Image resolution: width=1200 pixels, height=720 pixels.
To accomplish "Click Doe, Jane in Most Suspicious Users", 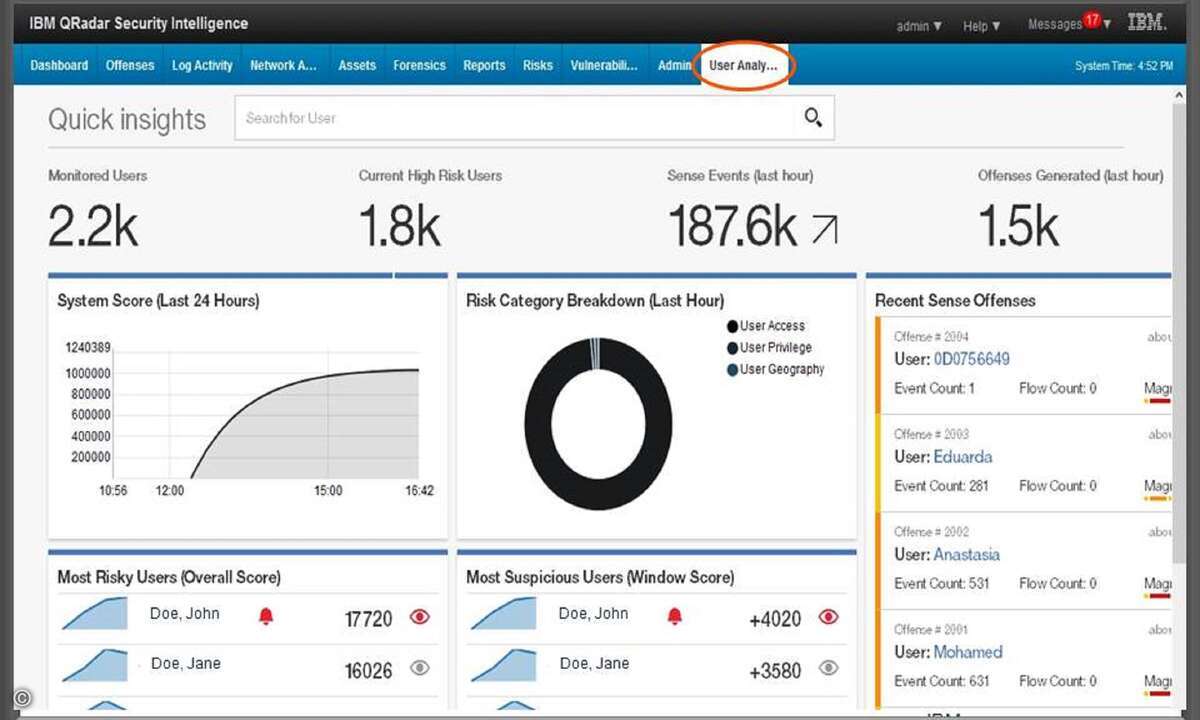I will point(594,663).
